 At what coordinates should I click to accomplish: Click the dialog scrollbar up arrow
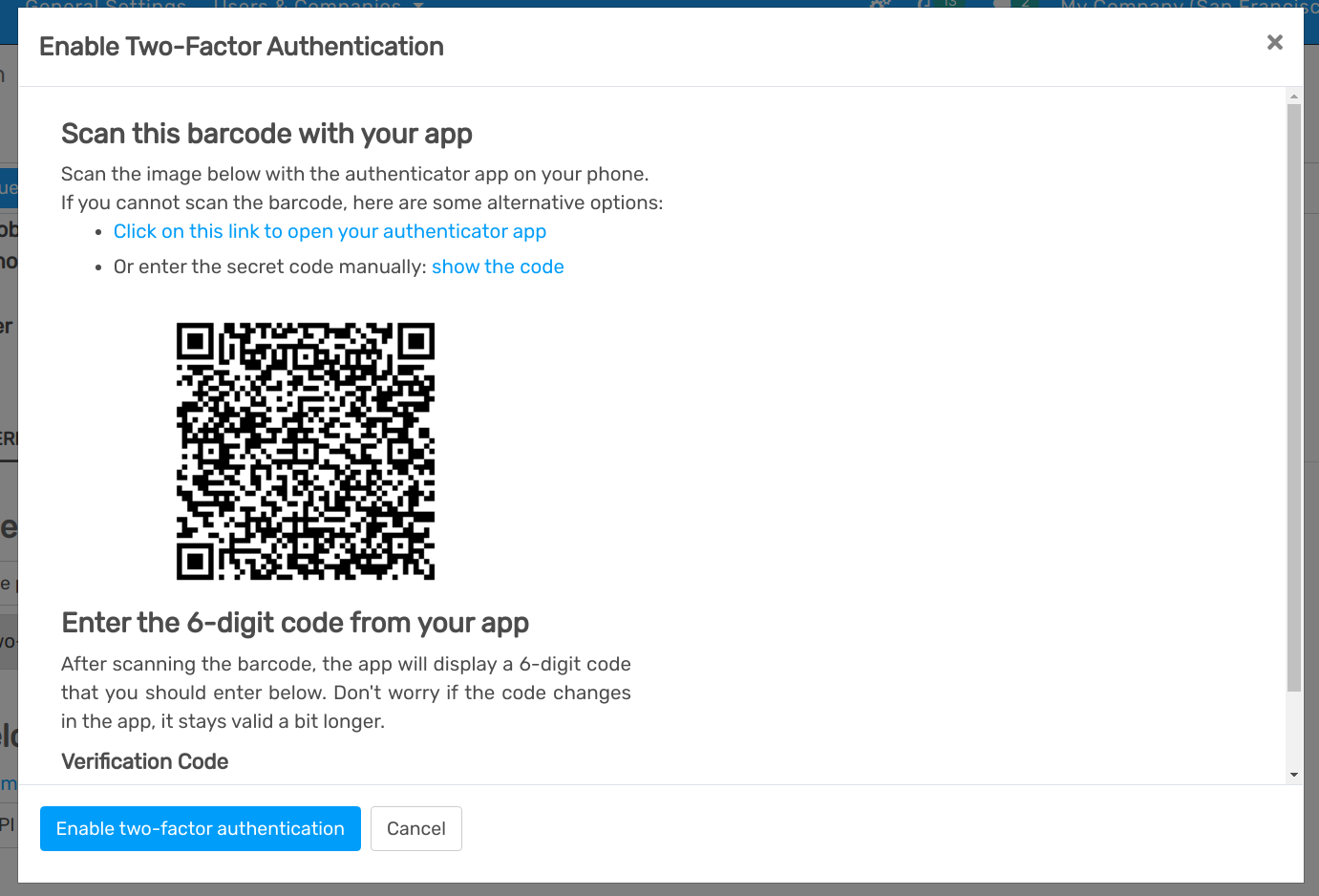[1294, 96]
